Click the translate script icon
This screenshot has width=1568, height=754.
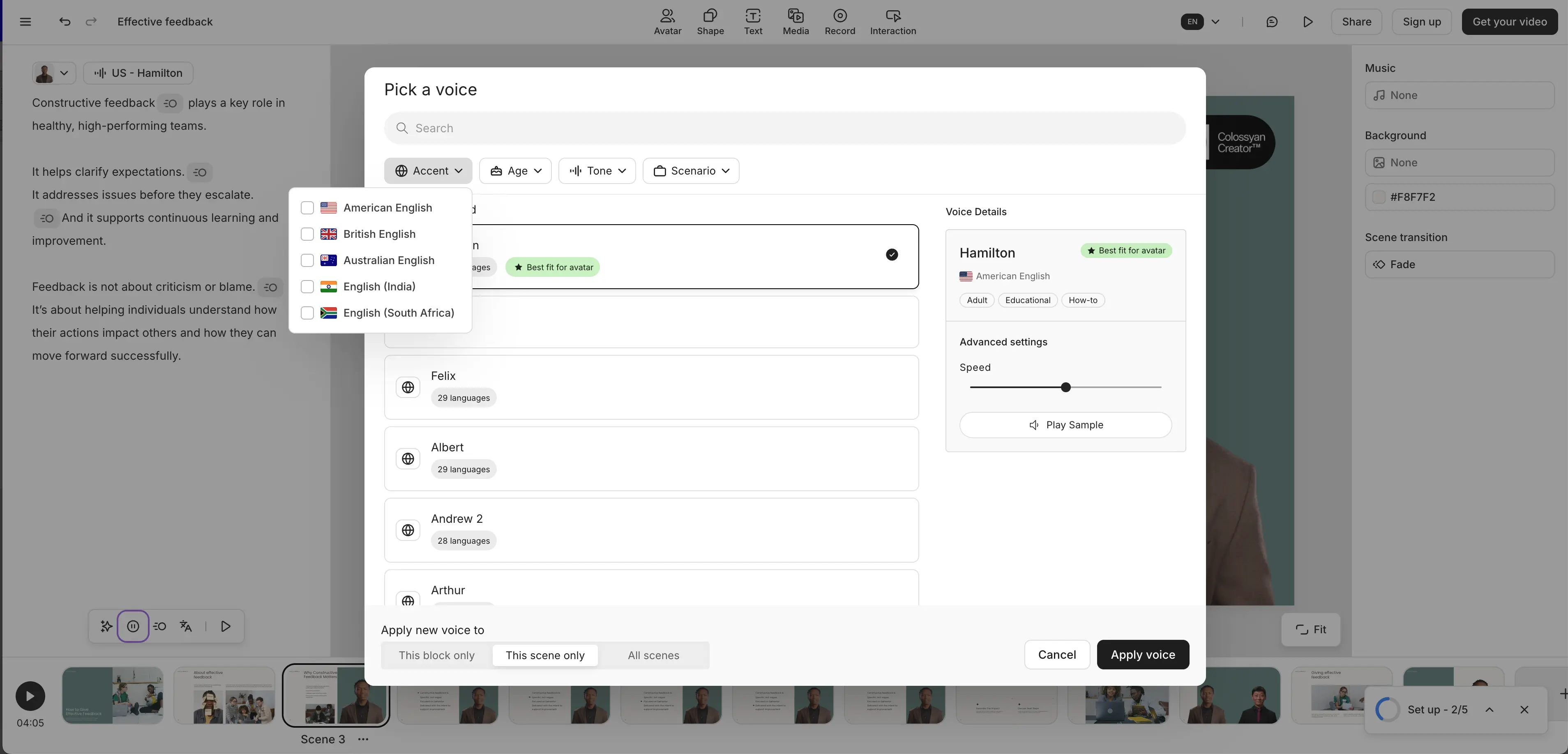[x=186, y=626]
